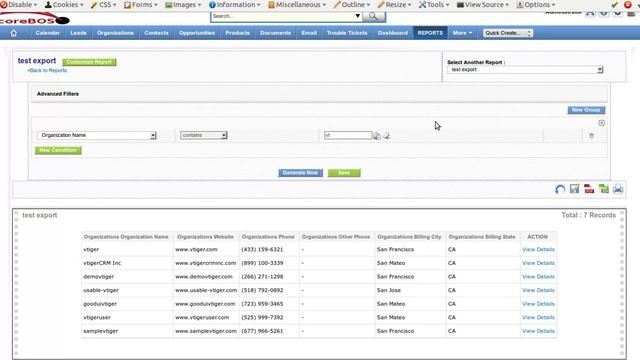Open the 'contains' comparator dropdown
This screenshot has height=360, width=640.
click(x=204, y=135)
